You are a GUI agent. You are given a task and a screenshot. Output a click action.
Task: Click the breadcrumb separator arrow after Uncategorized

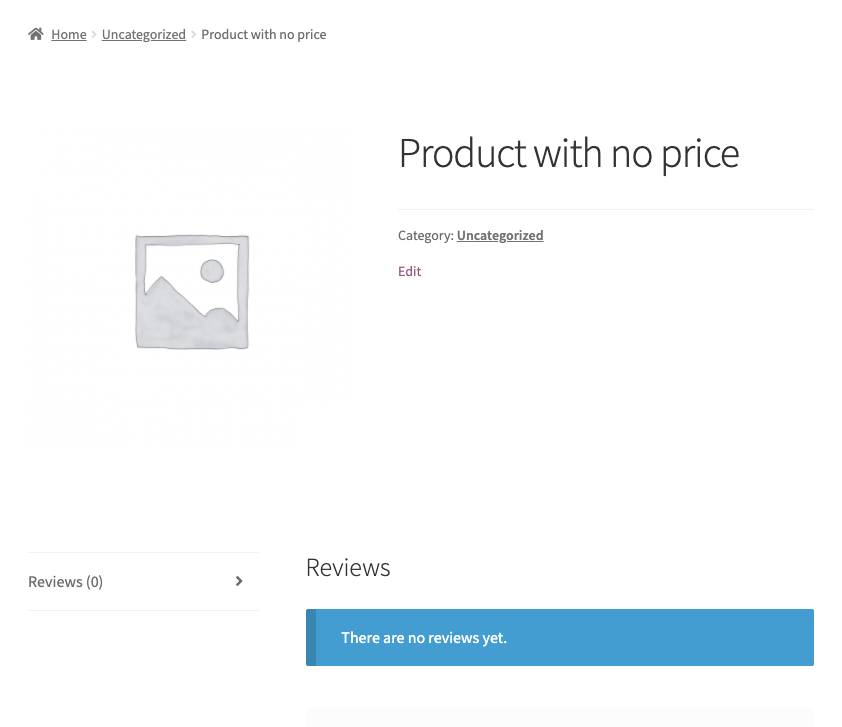pos(192,34)
